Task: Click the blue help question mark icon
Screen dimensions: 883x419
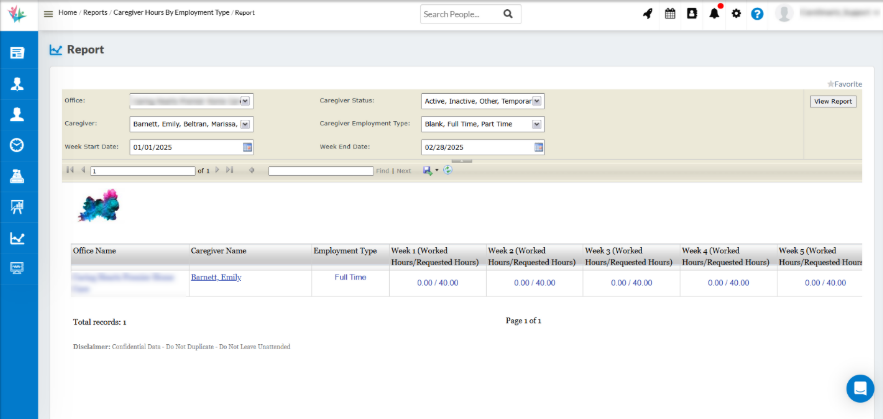Action: point(757,14)
